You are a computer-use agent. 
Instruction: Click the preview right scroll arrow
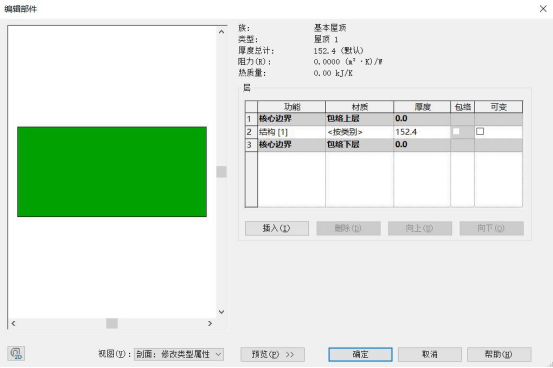coord(210,323)
